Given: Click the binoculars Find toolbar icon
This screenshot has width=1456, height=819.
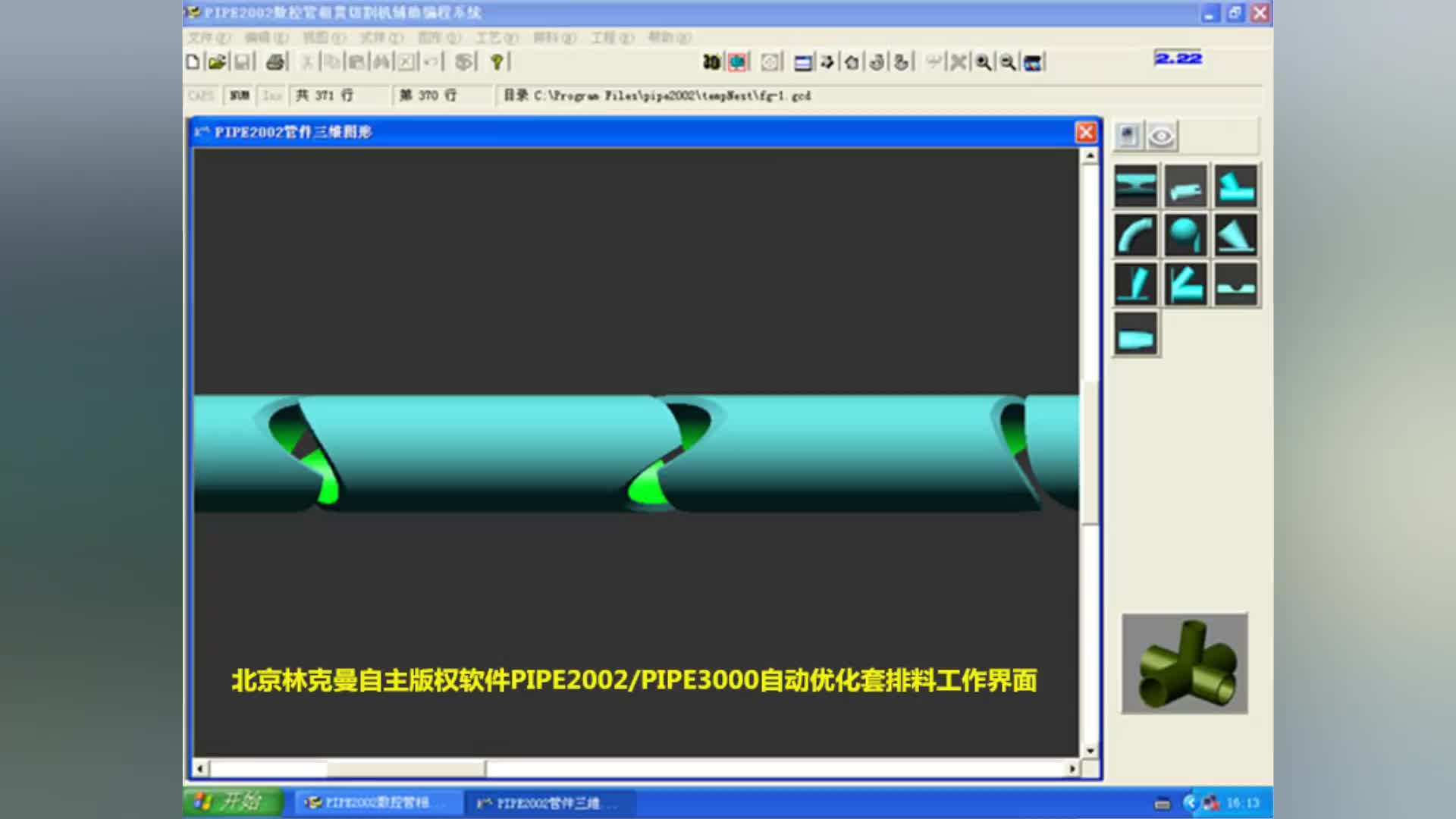Looking at the screenshot, I should 381,62.
